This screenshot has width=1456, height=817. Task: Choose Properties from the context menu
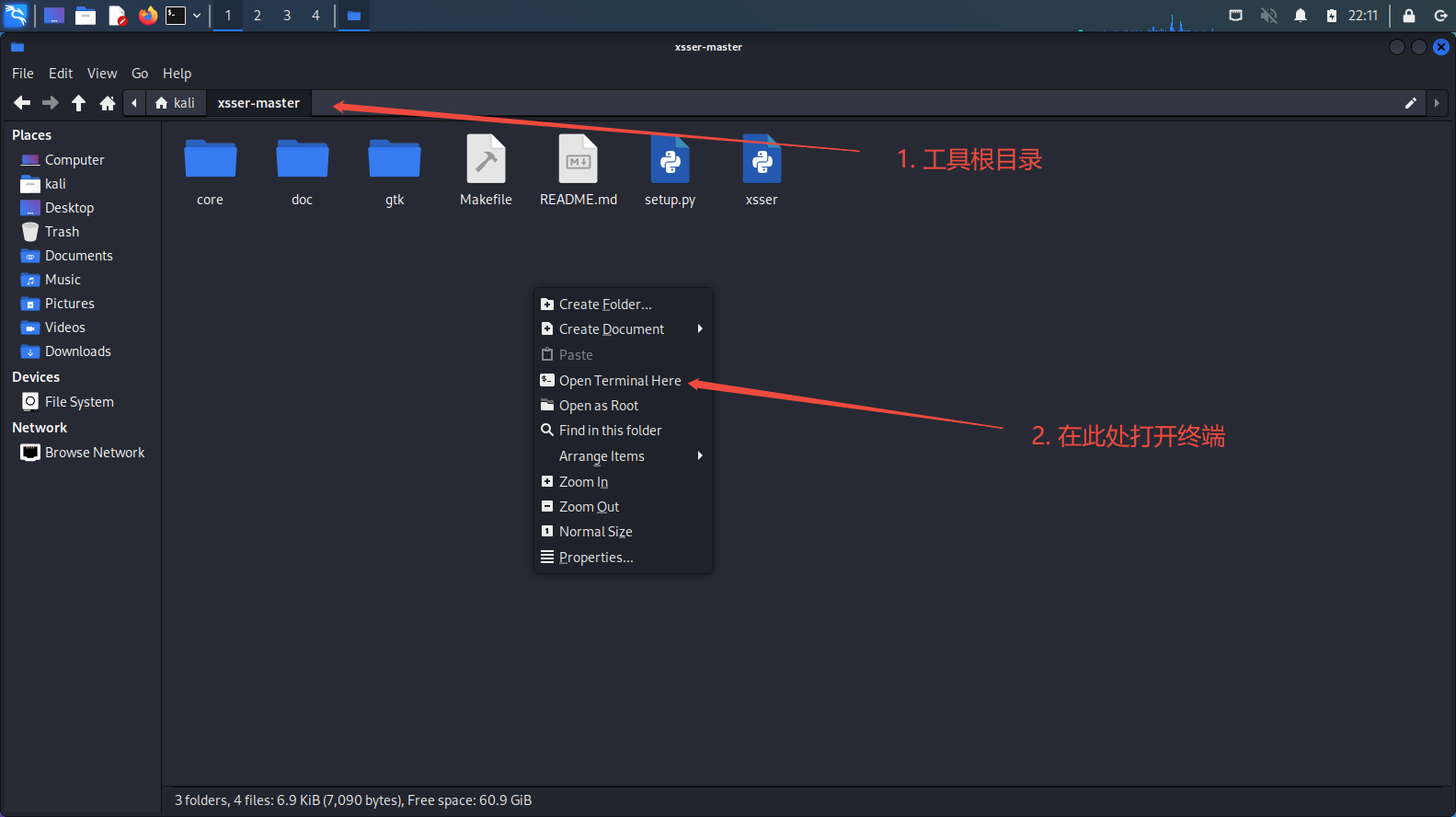click(596, 558)
